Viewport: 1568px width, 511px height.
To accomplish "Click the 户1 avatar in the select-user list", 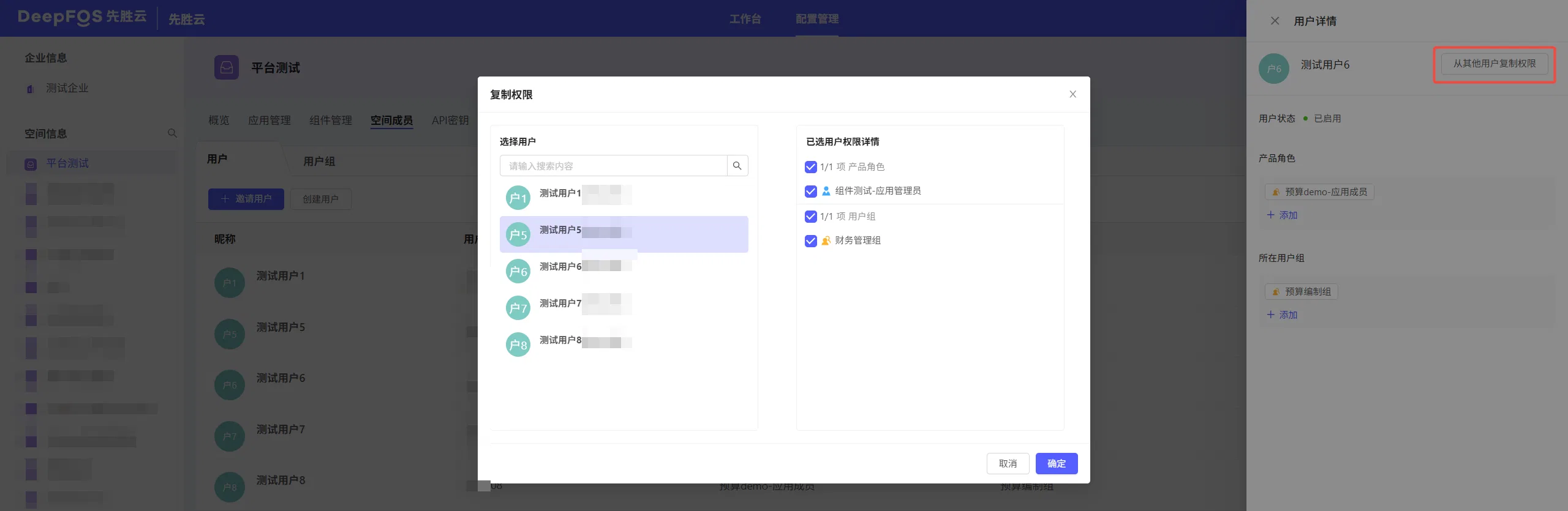I will coord(518,198).
